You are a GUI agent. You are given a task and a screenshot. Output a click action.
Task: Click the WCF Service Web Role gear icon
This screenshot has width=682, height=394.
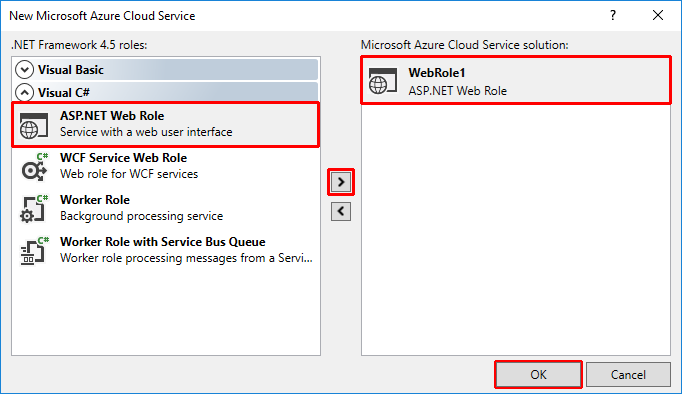click(34, 167)
